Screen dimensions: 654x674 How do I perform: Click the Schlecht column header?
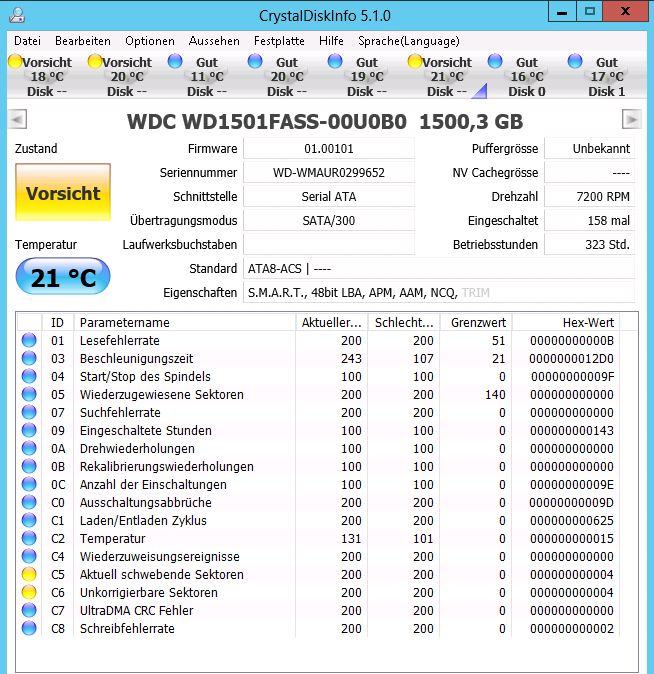pos(404,322)
